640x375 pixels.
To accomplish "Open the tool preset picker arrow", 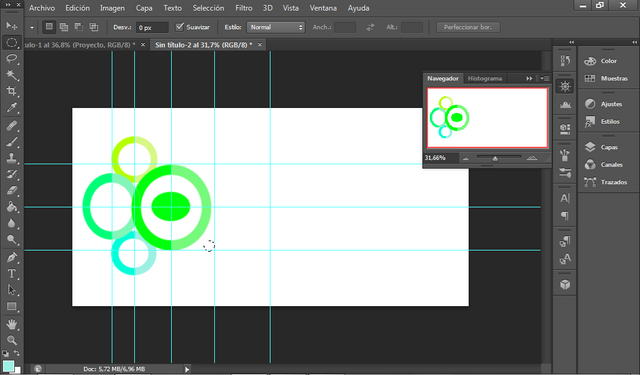I will point(31,27).
